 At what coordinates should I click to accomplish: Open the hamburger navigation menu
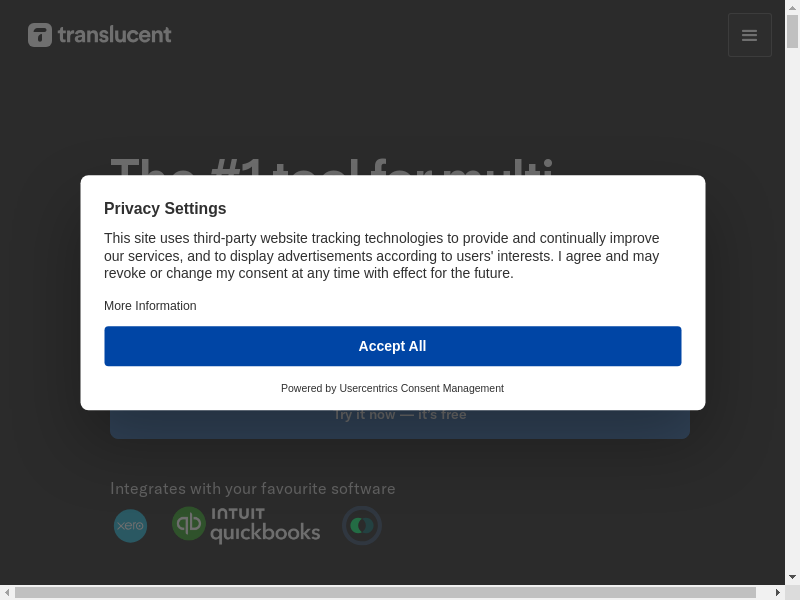(x=749, y=35)
